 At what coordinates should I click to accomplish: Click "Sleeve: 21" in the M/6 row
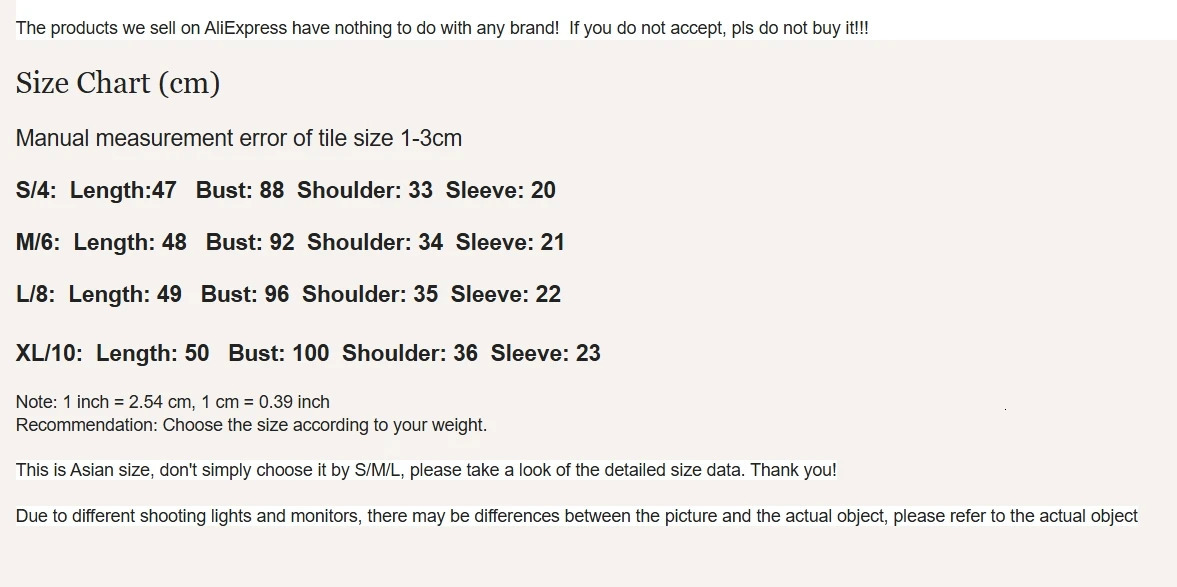(510, 242)
